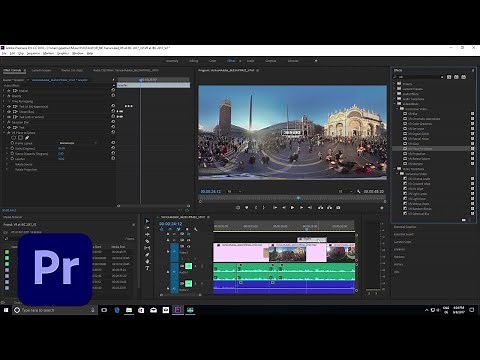Screen dimensions: 480x360
Task: Select the Selection tool in tools panel
Action: point(147,221)
